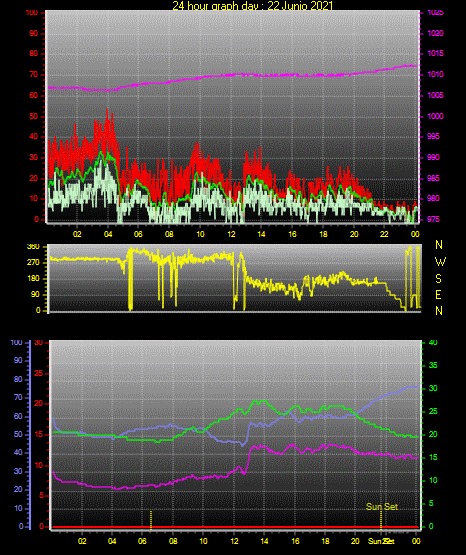Select compass letter N at top right

[x=439, y=245]
